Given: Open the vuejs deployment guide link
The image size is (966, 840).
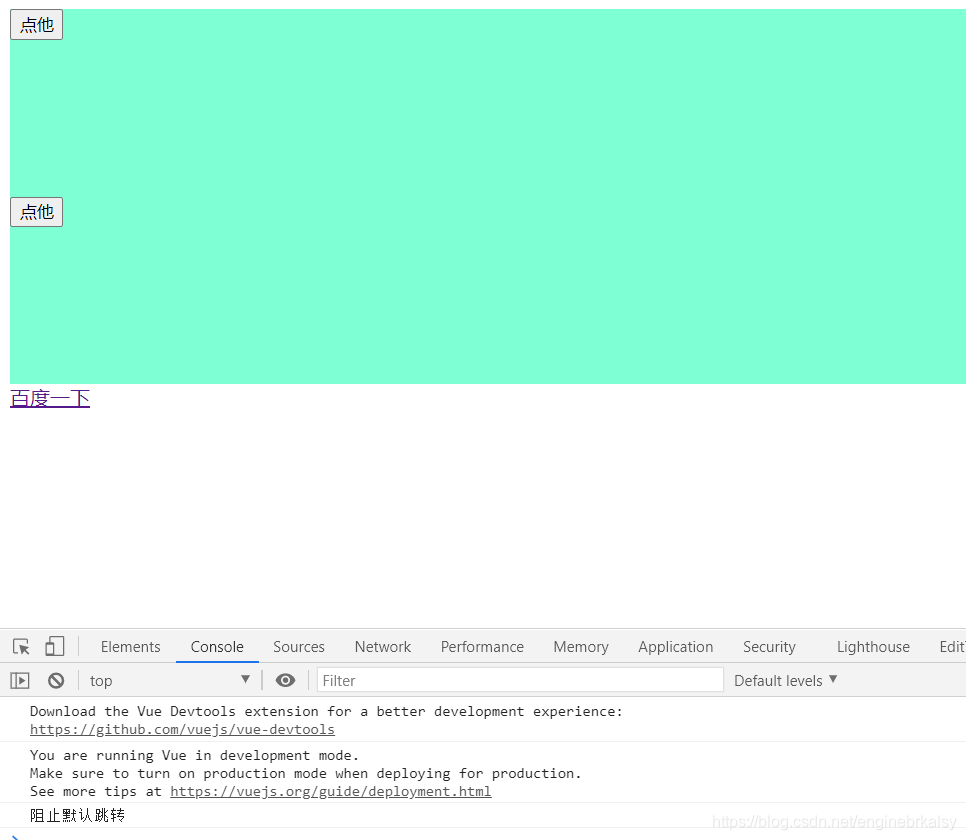Looking at the screenshot, I should click(331, 791).
